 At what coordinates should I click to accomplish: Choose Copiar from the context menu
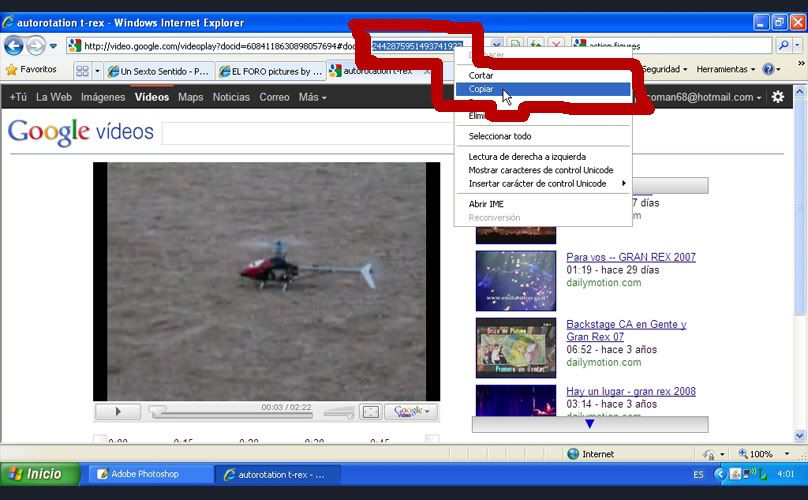click(x=543, y=89)
